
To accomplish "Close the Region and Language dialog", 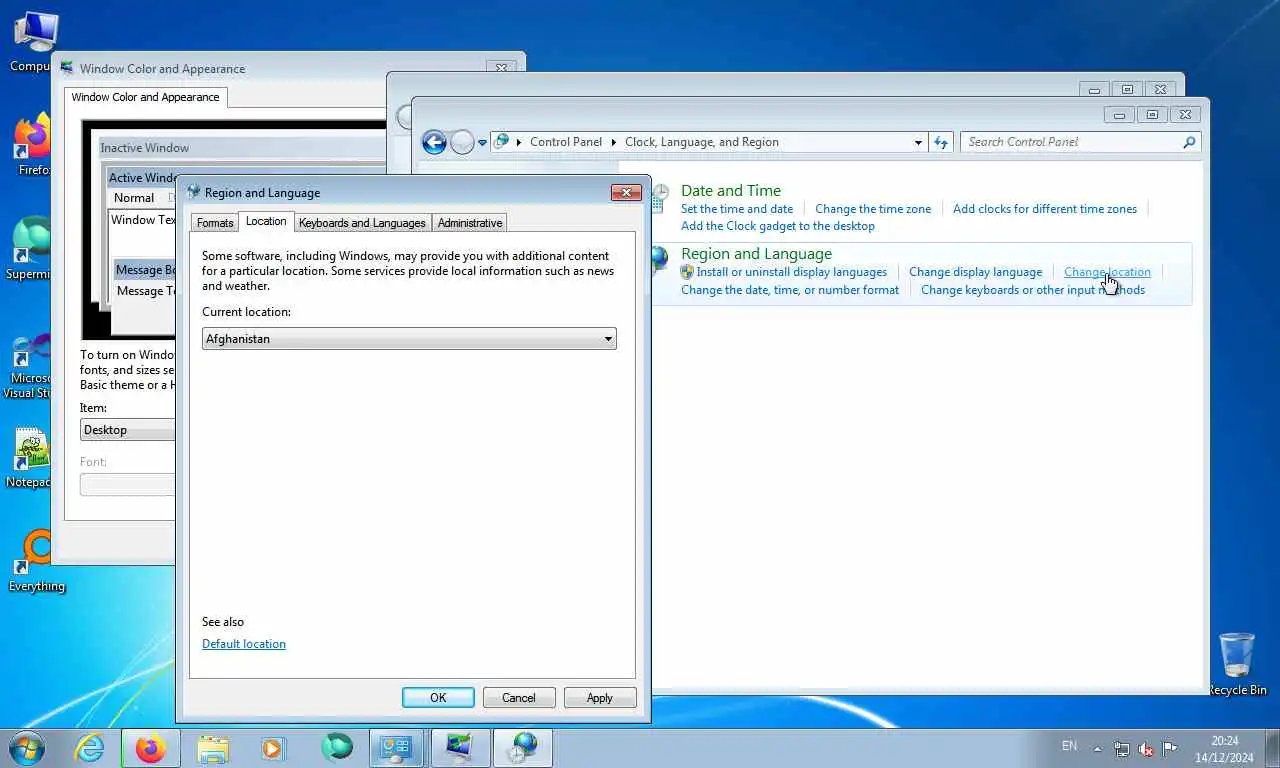I will point(626,193).
